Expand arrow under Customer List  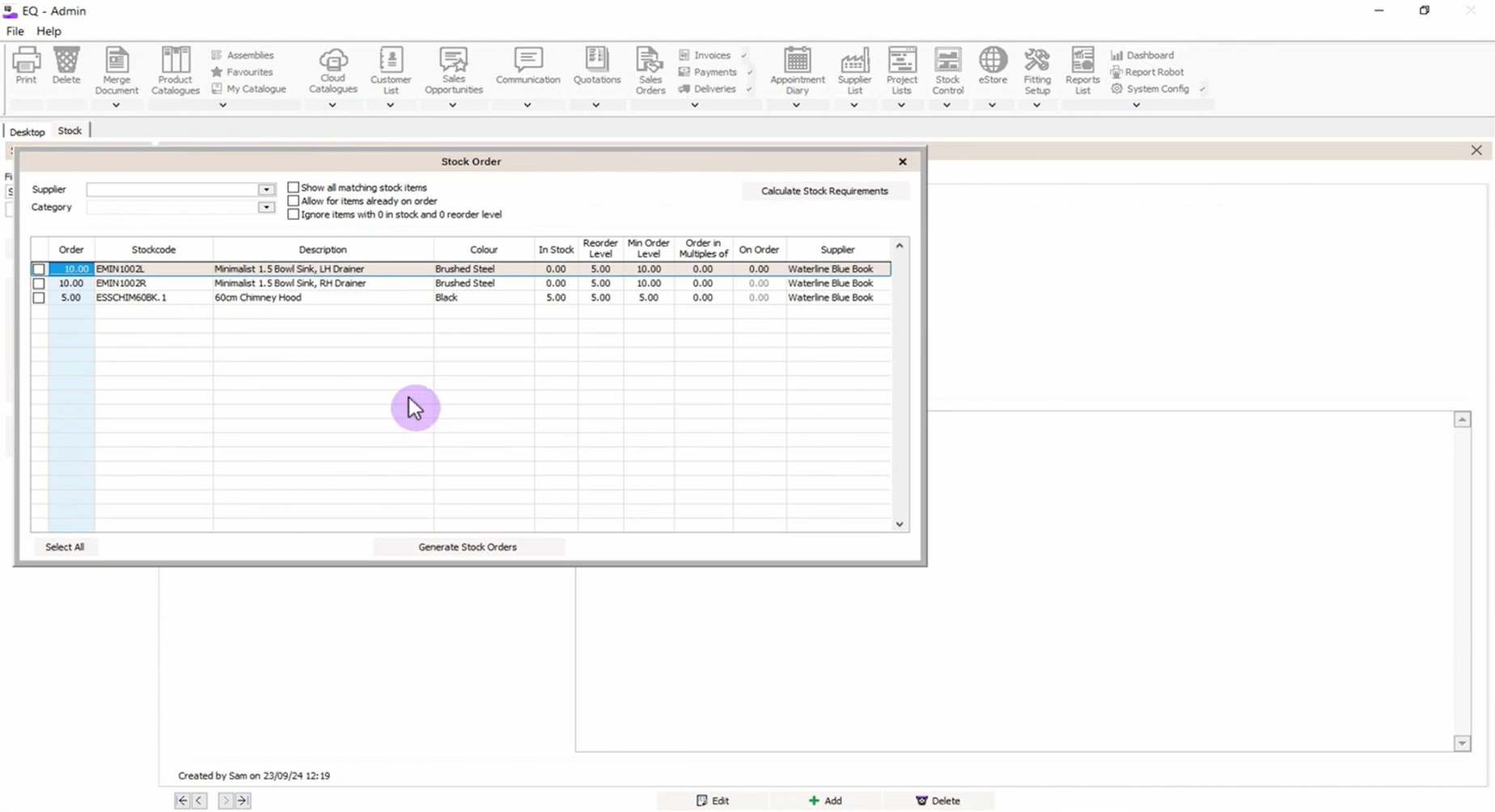(390, 105)
